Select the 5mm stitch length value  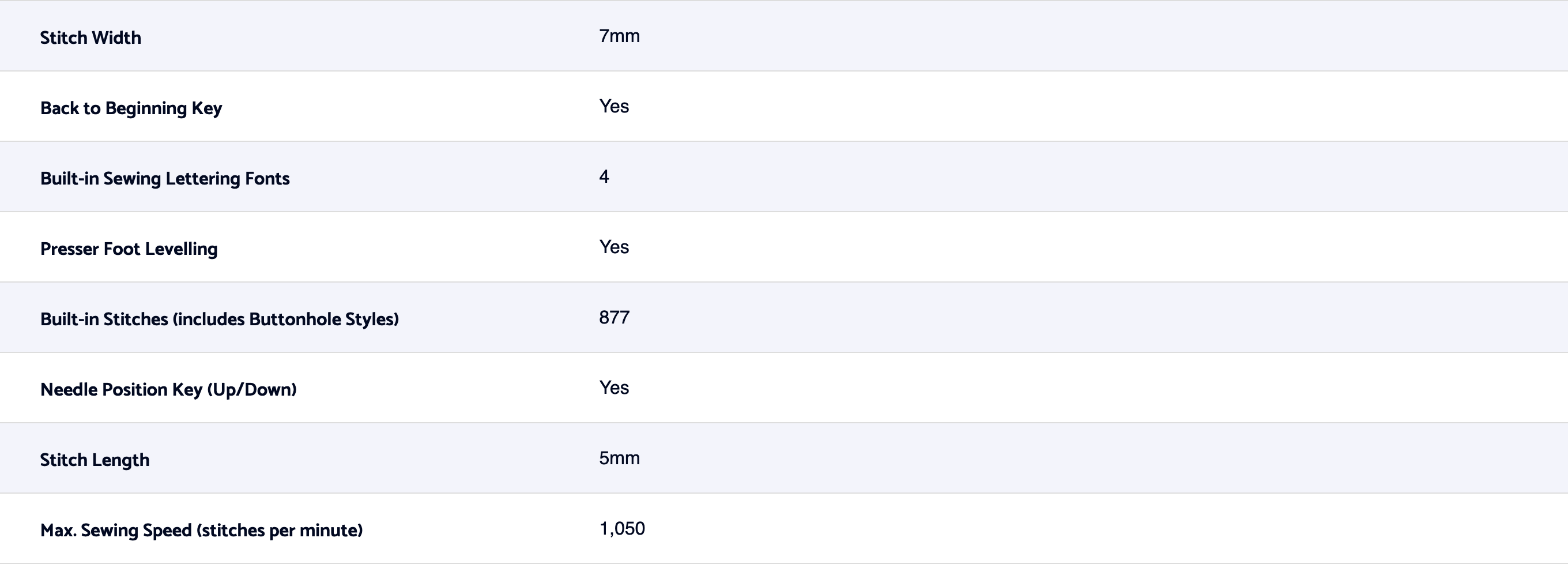tap(619, 458)
